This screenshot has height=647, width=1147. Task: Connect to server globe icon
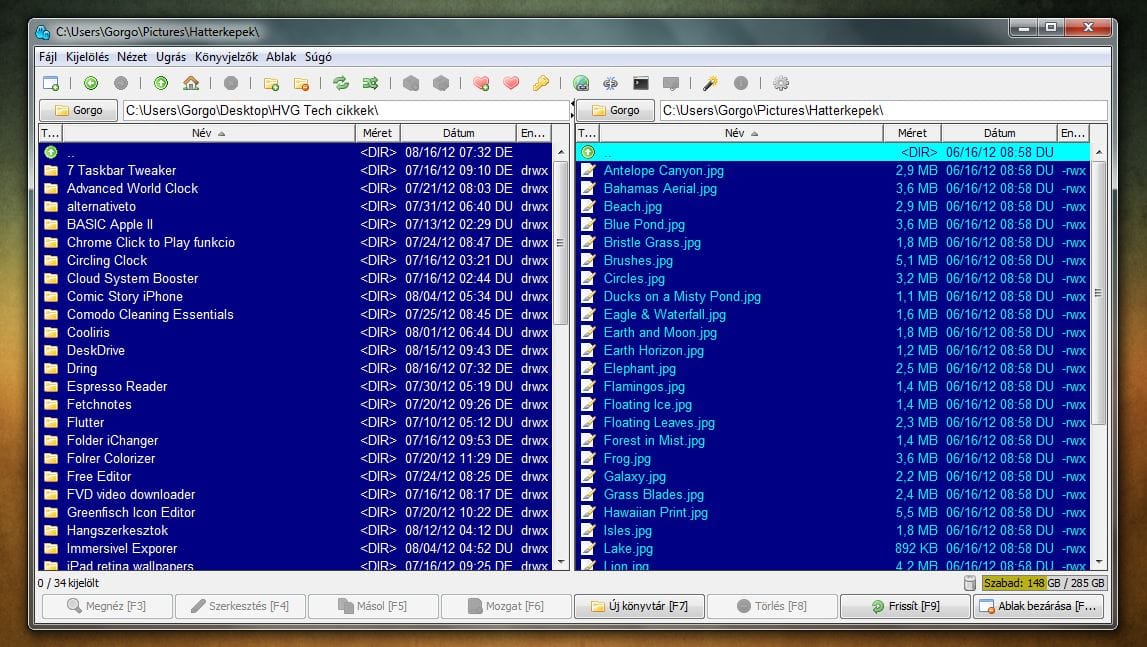pos(581,83)
